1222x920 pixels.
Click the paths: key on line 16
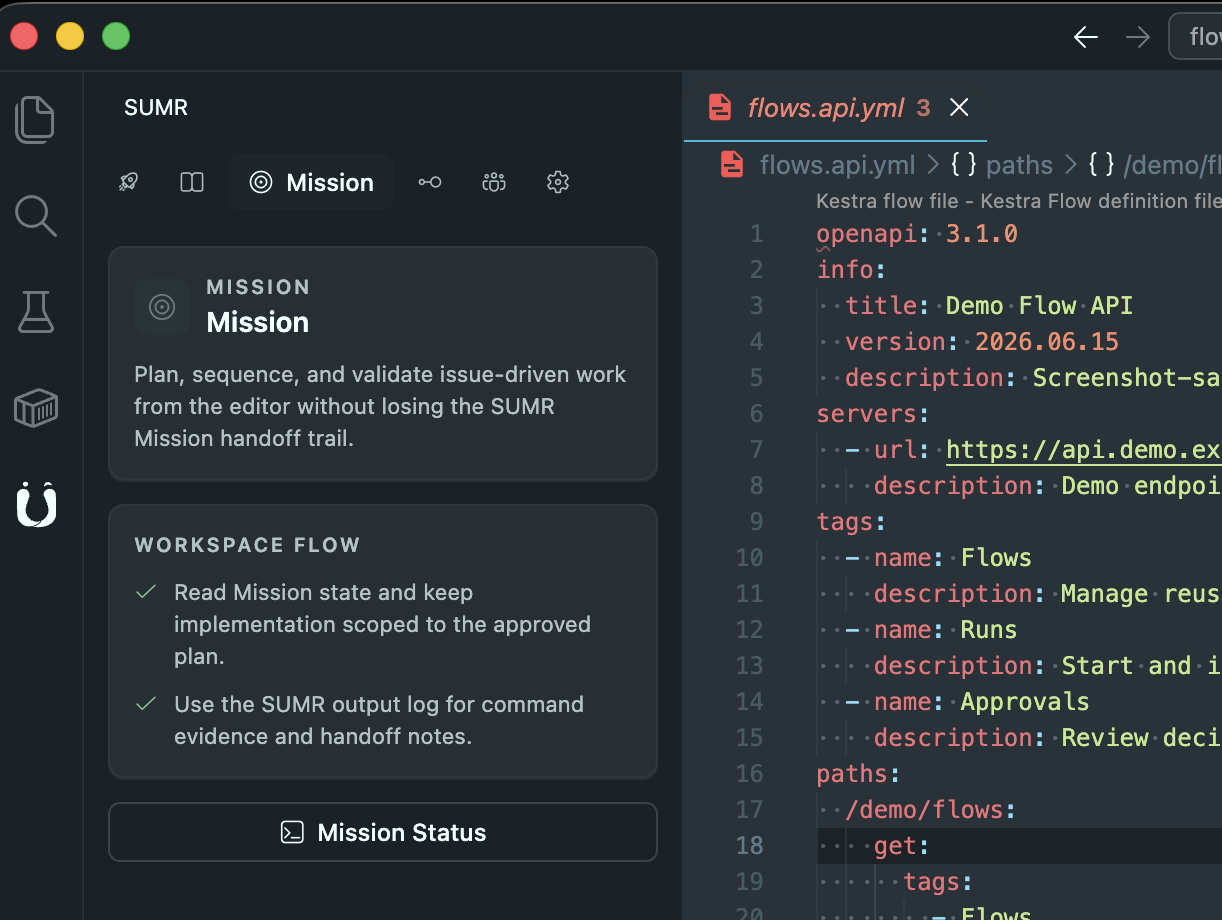coord(859,773)
